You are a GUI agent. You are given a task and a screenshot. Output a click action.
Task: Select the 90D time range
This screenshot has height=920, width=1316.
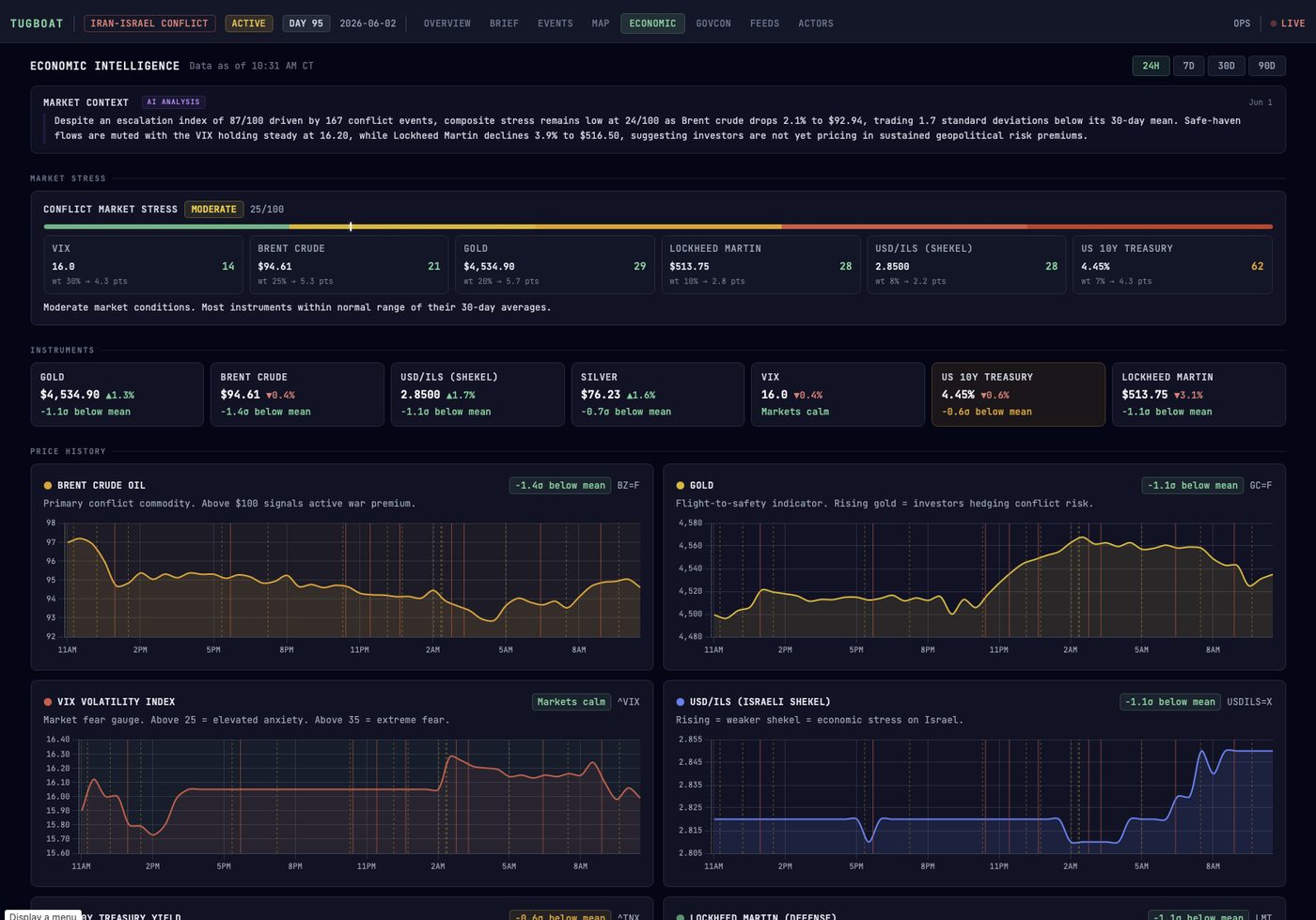[1267, 66]
